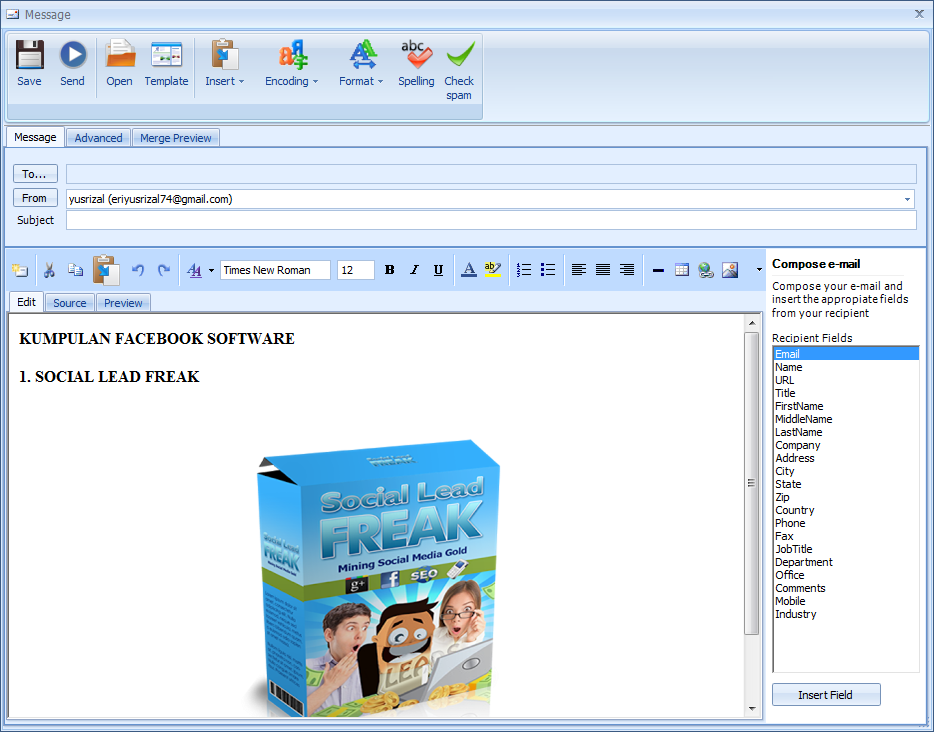Click the open file icon in editor toolbar
Screen dimensions: 934x732
(x=20, y=270)
